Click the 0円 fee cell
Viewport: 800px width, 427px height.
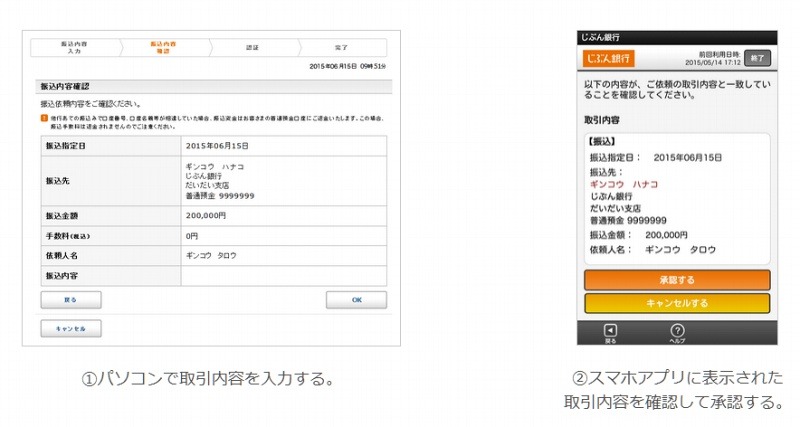tap(284, 236)
